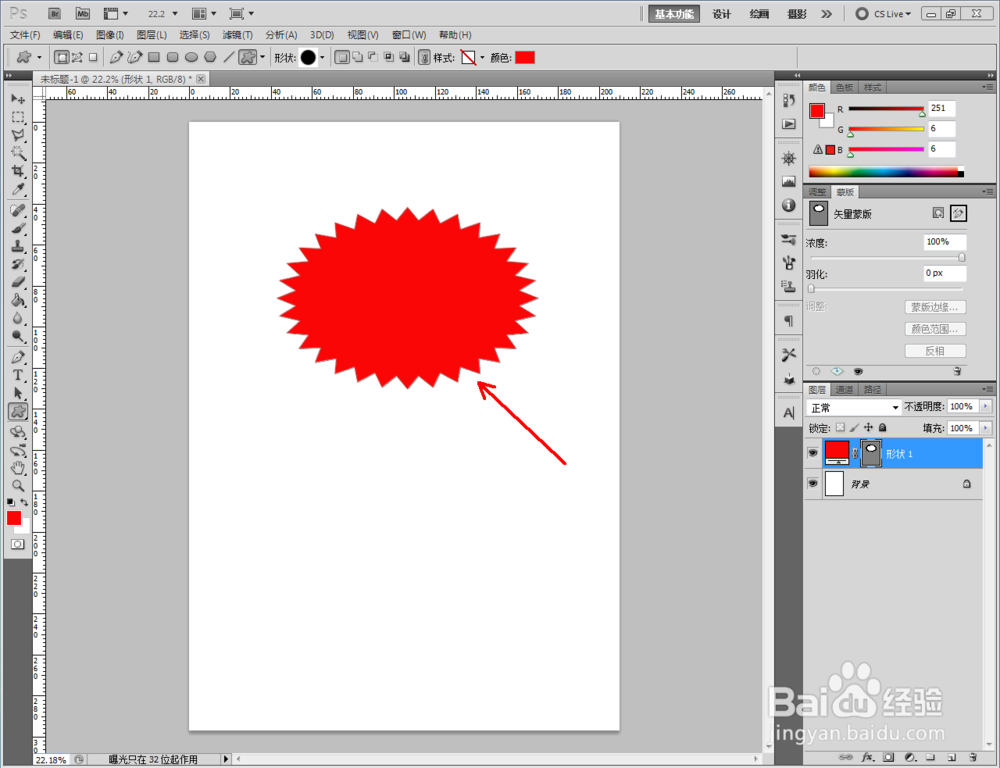Select the Clone Stamp tool
Image resolution: width=1000 pixels, height=768 pixels.
pos(18,246)
